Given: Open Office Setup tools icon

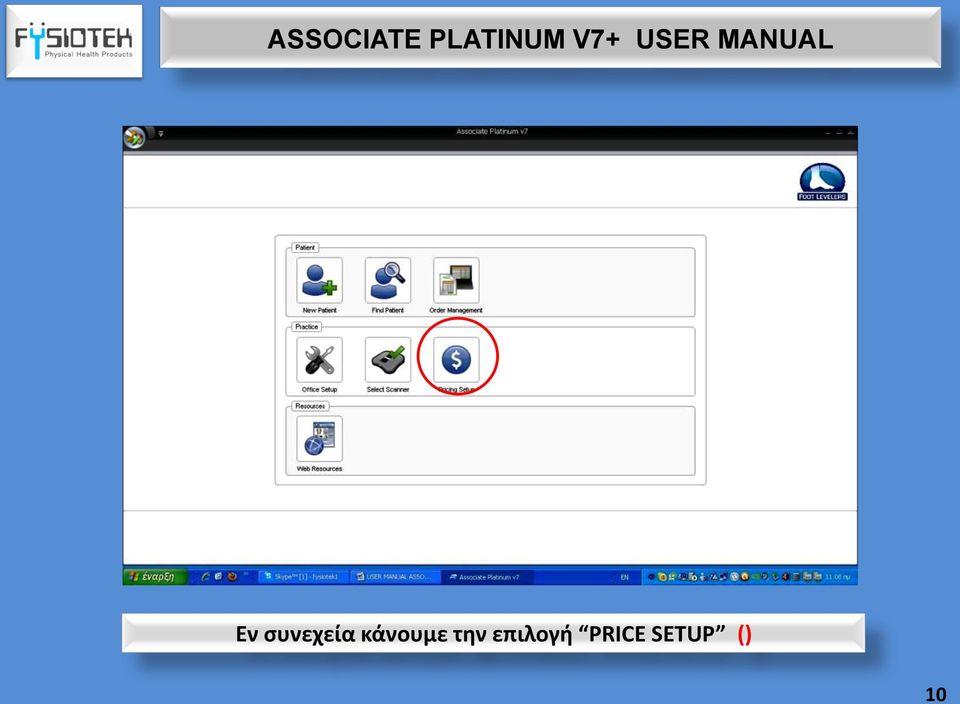Looking at the screenshot, I should (320, 359).
